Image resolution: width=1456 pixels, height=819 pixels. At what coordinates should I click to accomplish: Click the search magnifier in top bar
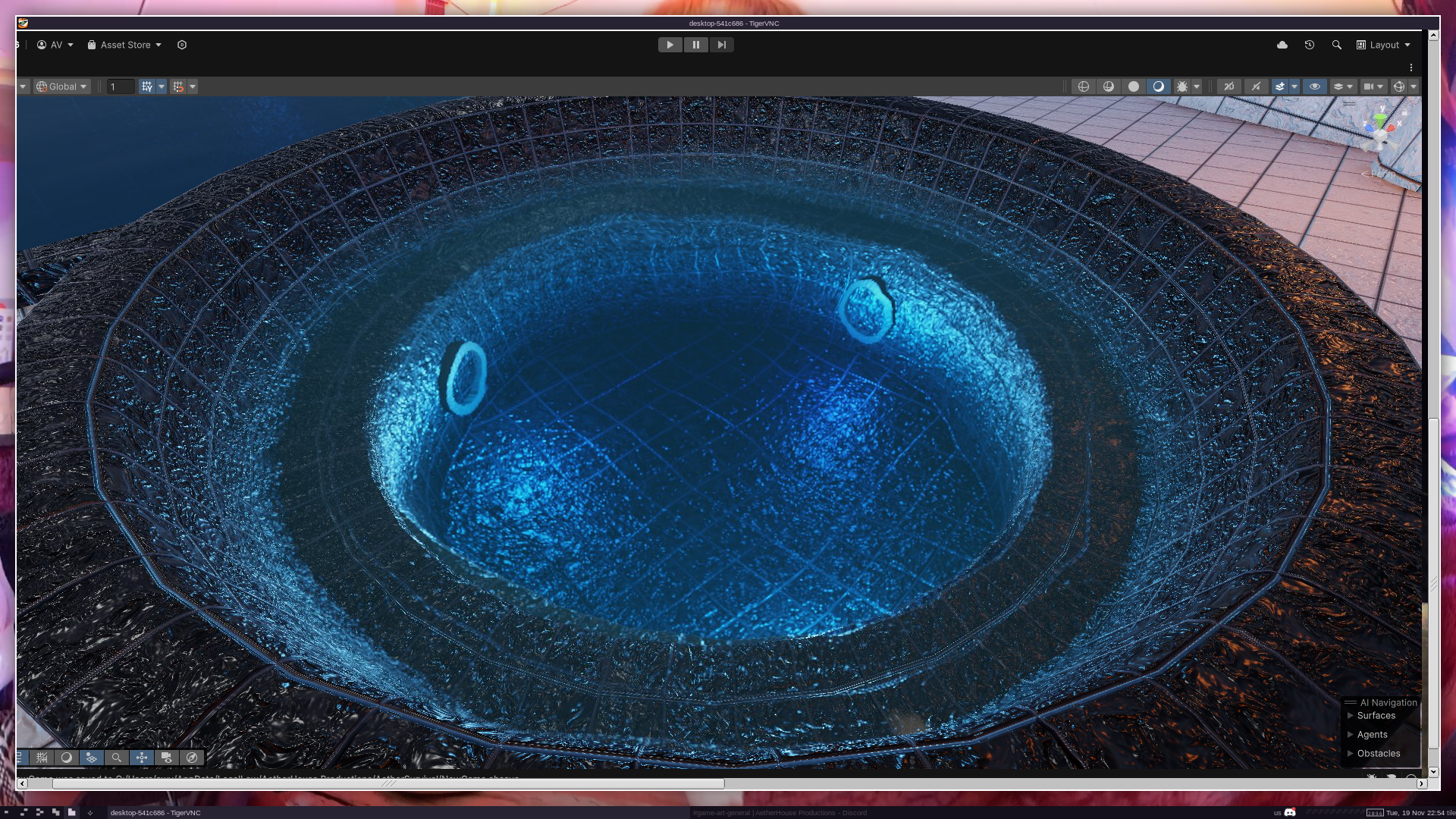1336,45
